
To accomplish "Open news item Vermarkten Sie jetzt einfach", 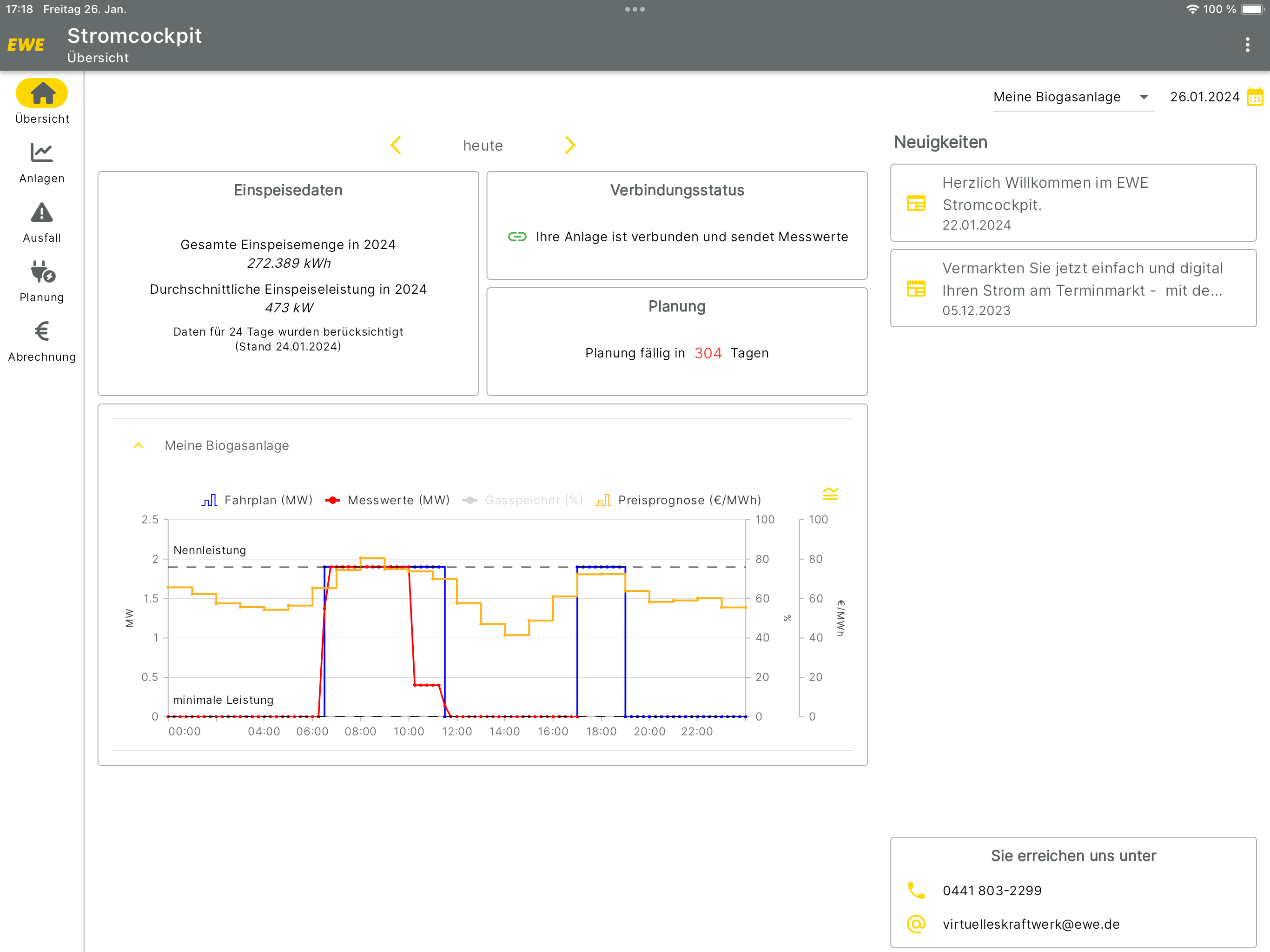I will coord(1073,288).
